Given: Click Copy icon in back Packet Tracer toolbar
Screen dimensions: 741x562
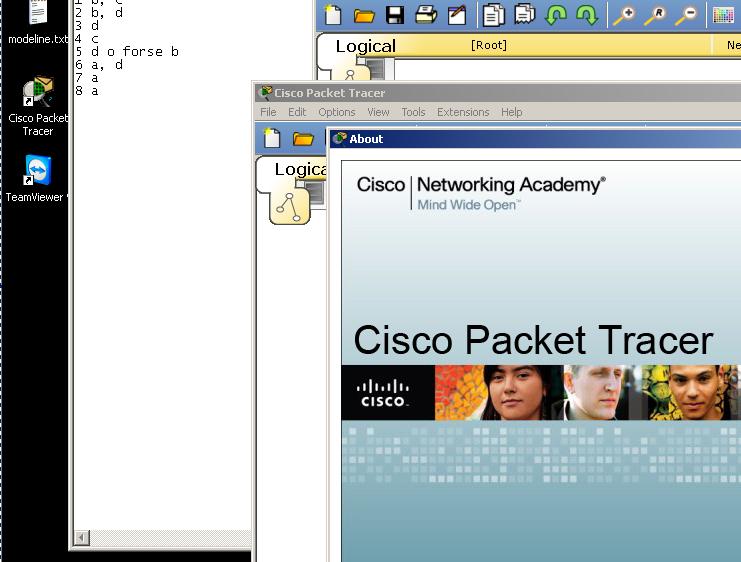Looking at the screenshot, I should tap(493, 15).
